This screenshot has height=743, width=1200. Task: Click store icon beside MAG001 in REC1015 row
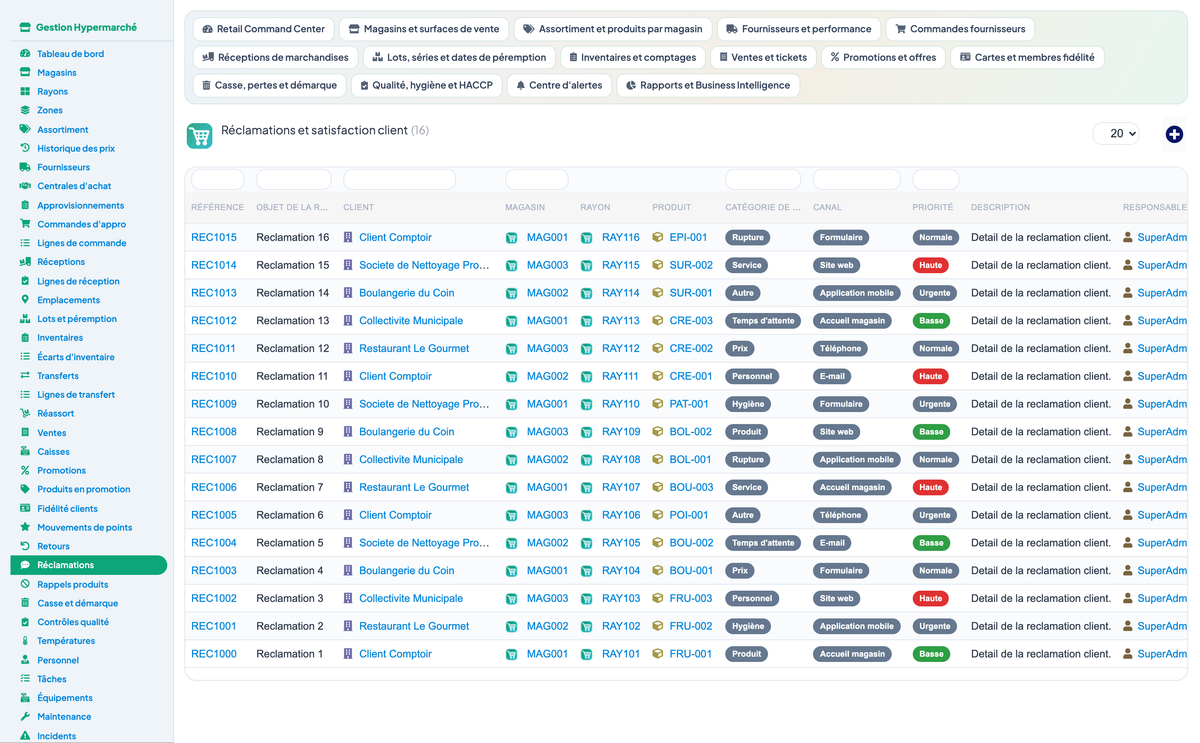coord(512,238)
